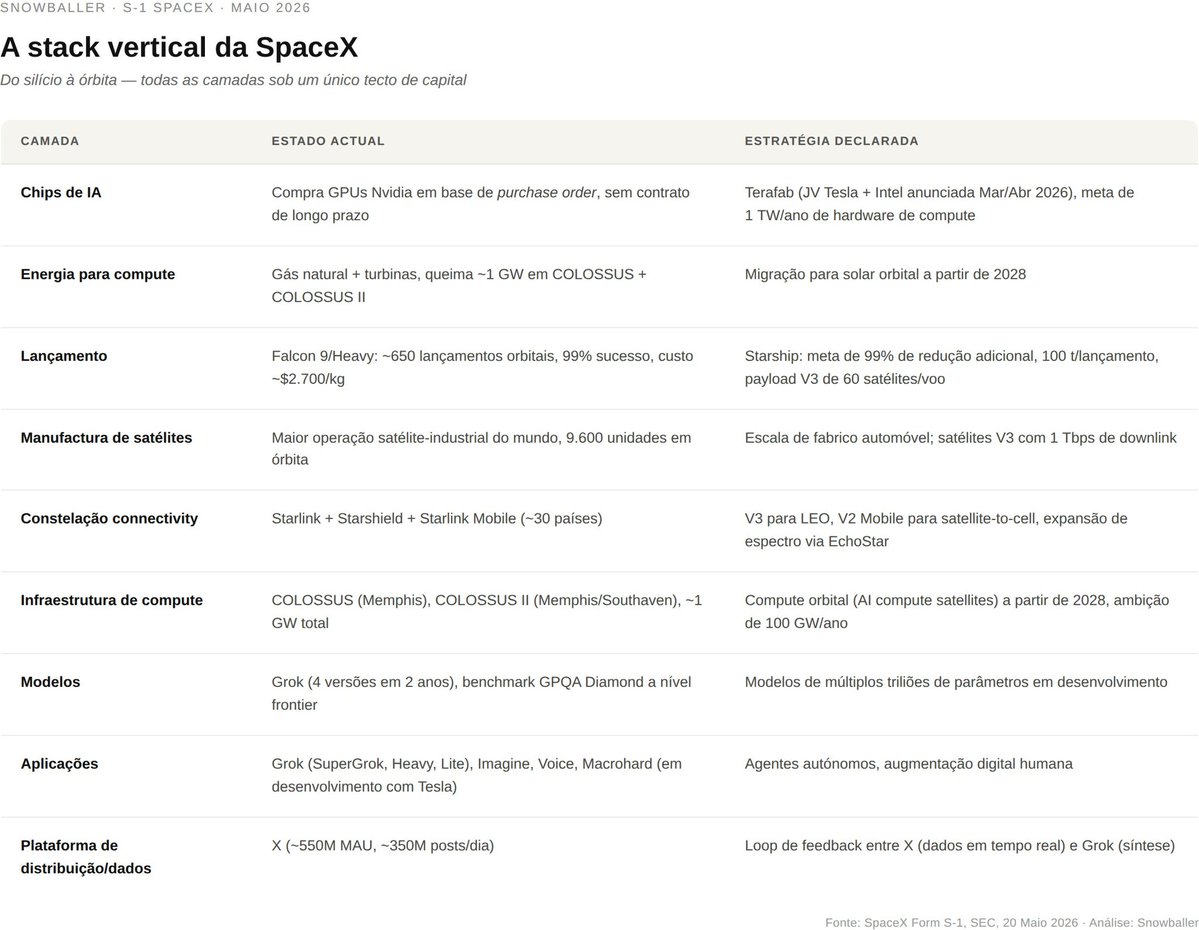Image resolution: width=1199 pixels, height=930 pixels.
Task: Click the subtitle "Do silício à órbita" line
Action: 233,80
